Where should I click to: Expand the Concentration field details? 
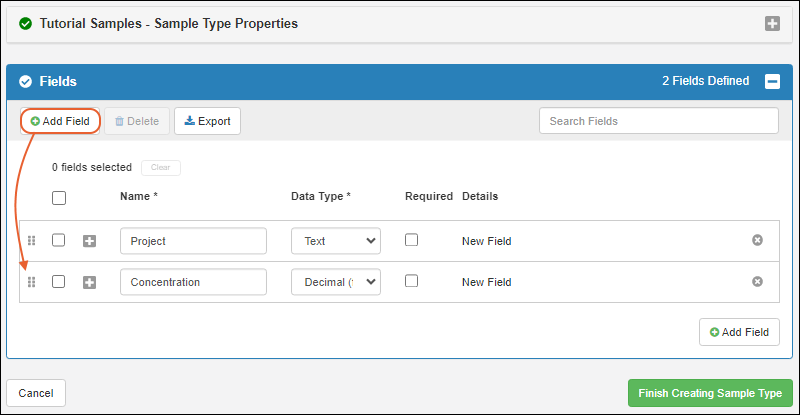click(x=89, y=282)
